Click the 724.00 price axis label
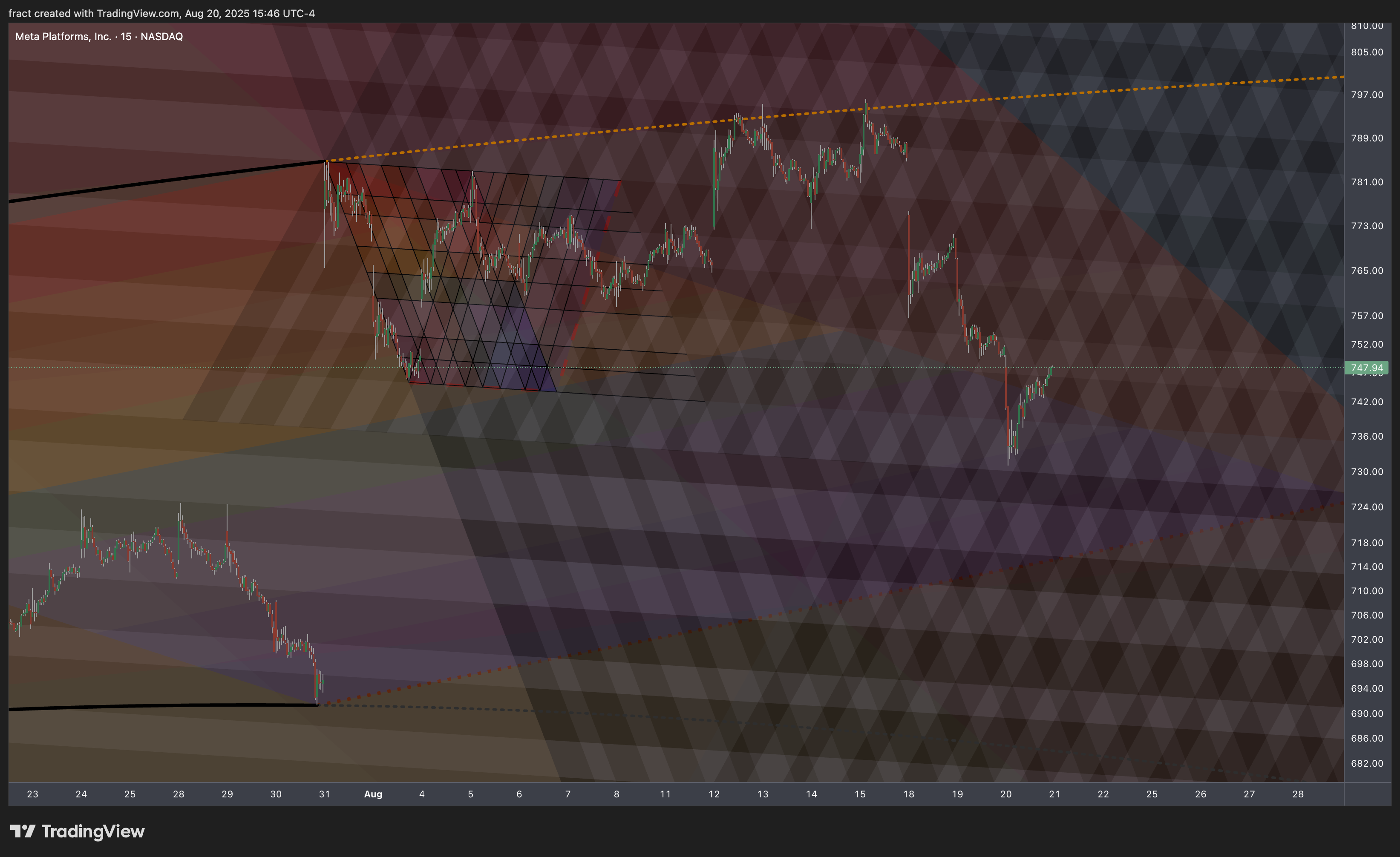The height and width of the screenshot is (857, 1400). (1367, 506)
